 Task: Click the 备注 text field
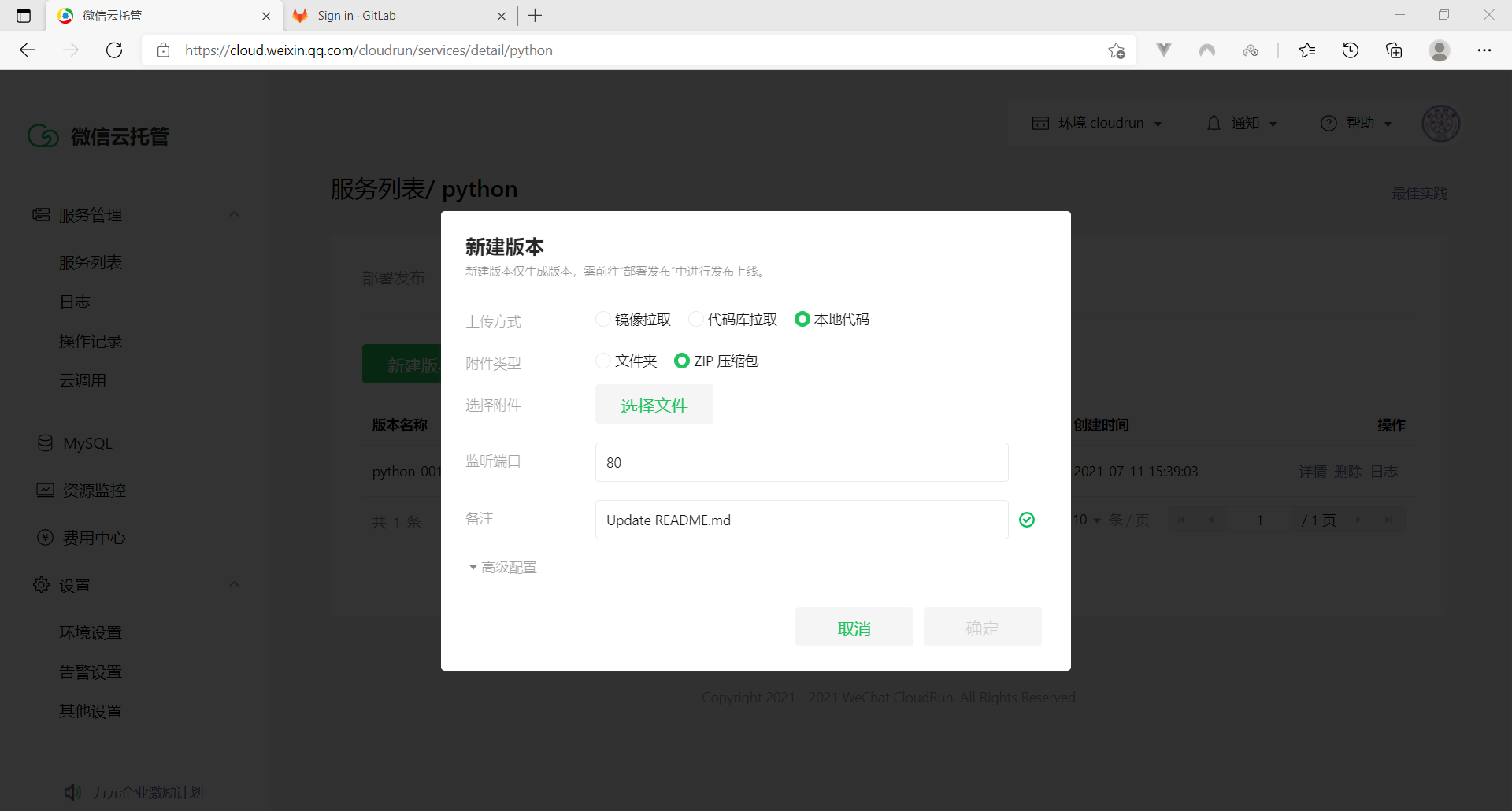(x=801, y=520)
